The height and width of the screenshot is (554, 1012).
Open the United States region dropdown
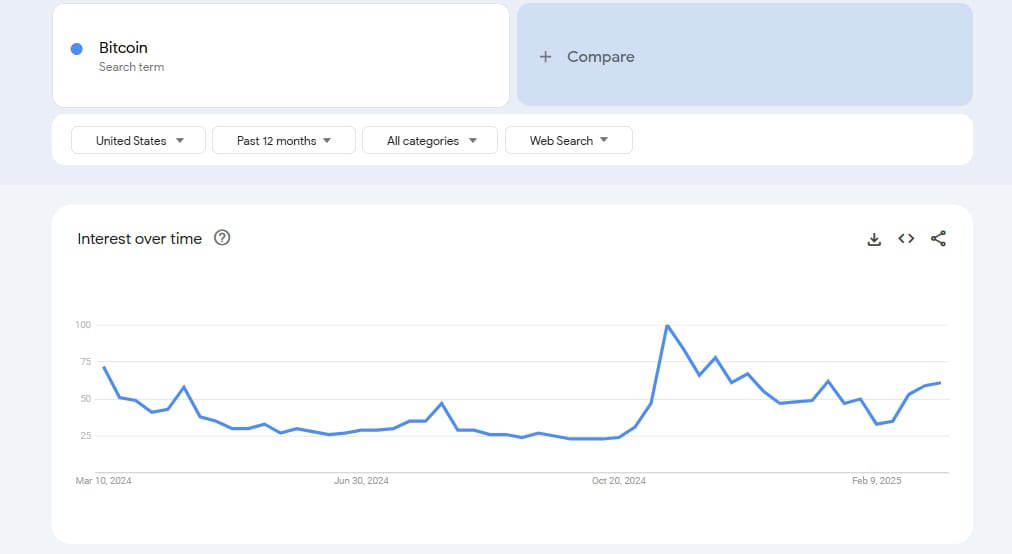click(x=139, y=141)
